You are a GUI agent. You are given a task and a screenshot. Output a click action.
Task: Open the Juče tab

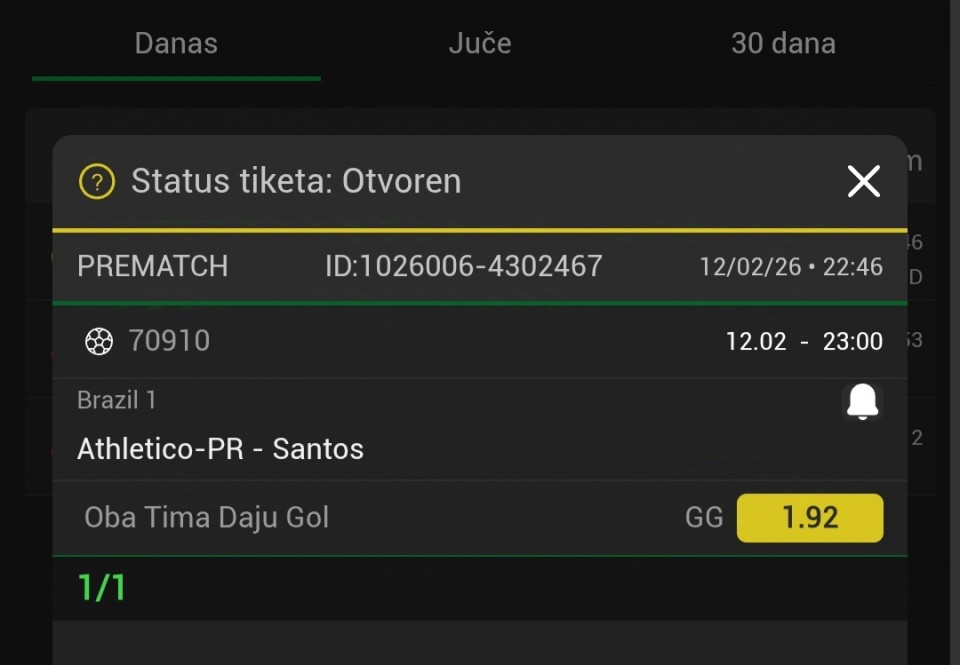[480, 43]
